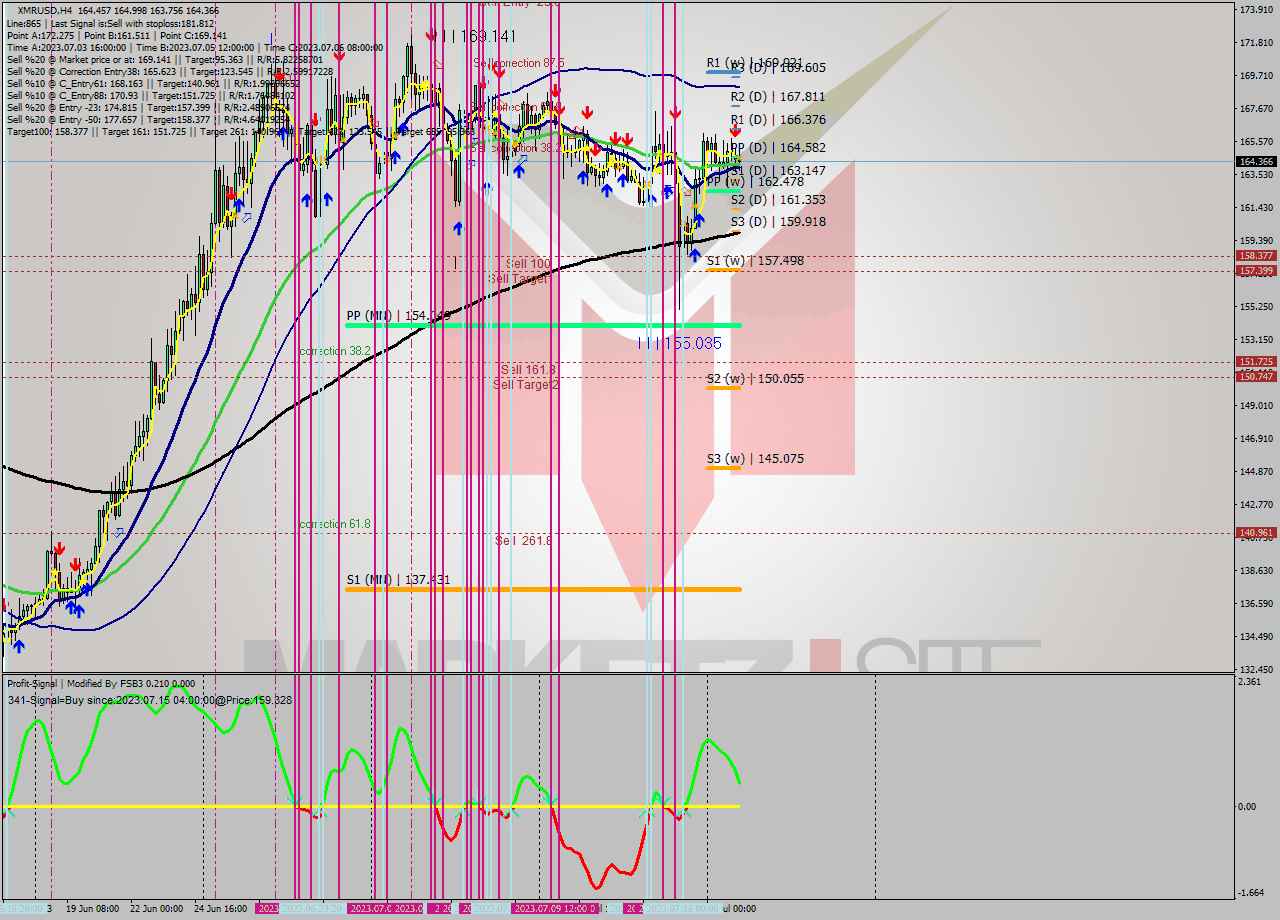
Task: Click the '22 Jun 00:00' time axis label
Action: pos(156,909)
